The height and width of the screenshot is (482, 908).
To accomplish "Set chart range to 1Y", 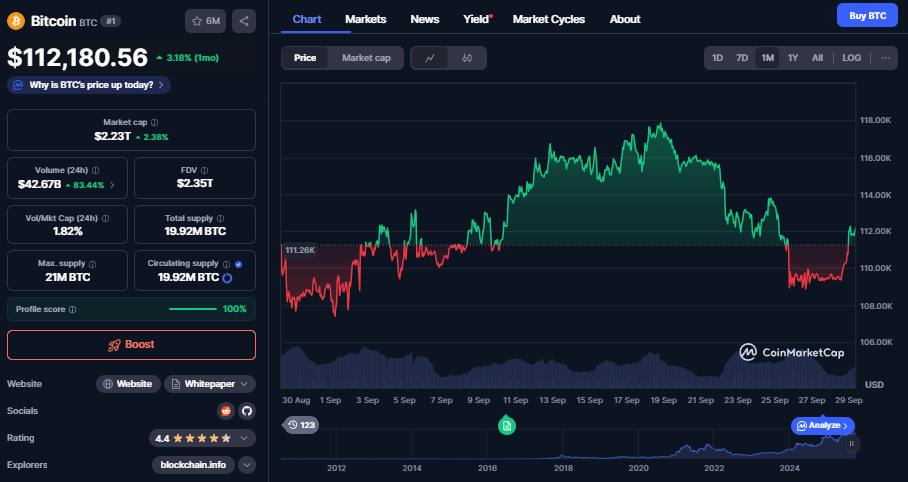I will (x=793, y=58).
